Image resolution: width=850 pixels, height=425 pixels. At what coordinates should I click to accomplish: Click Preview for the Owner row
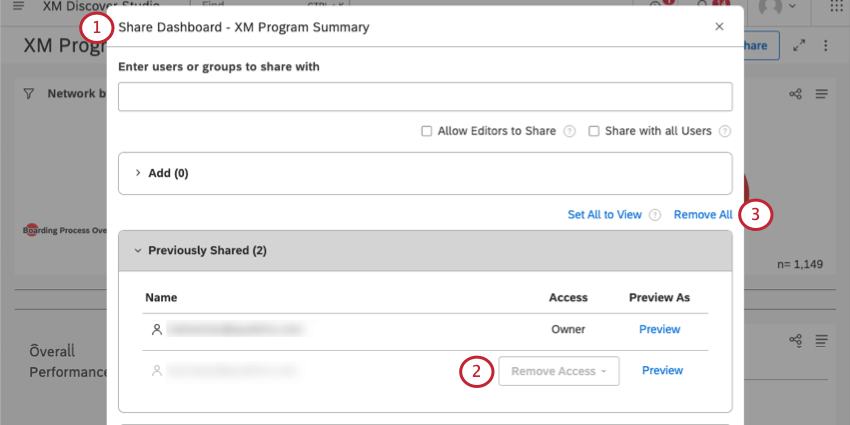(x=659, y=329)
